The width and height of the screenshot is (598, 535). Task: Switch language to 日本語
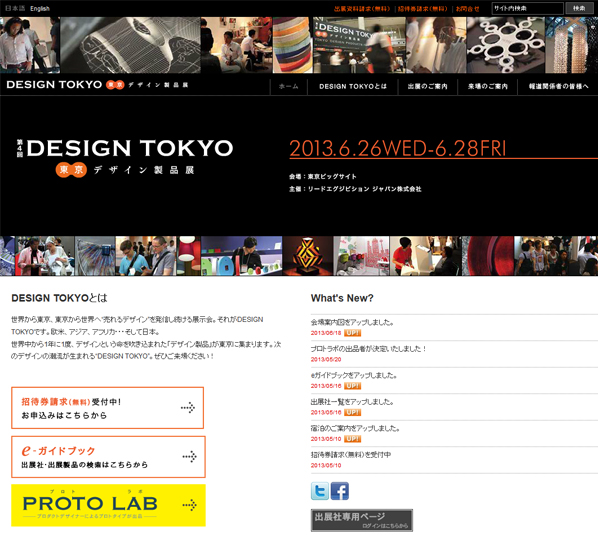coord(15,8)
